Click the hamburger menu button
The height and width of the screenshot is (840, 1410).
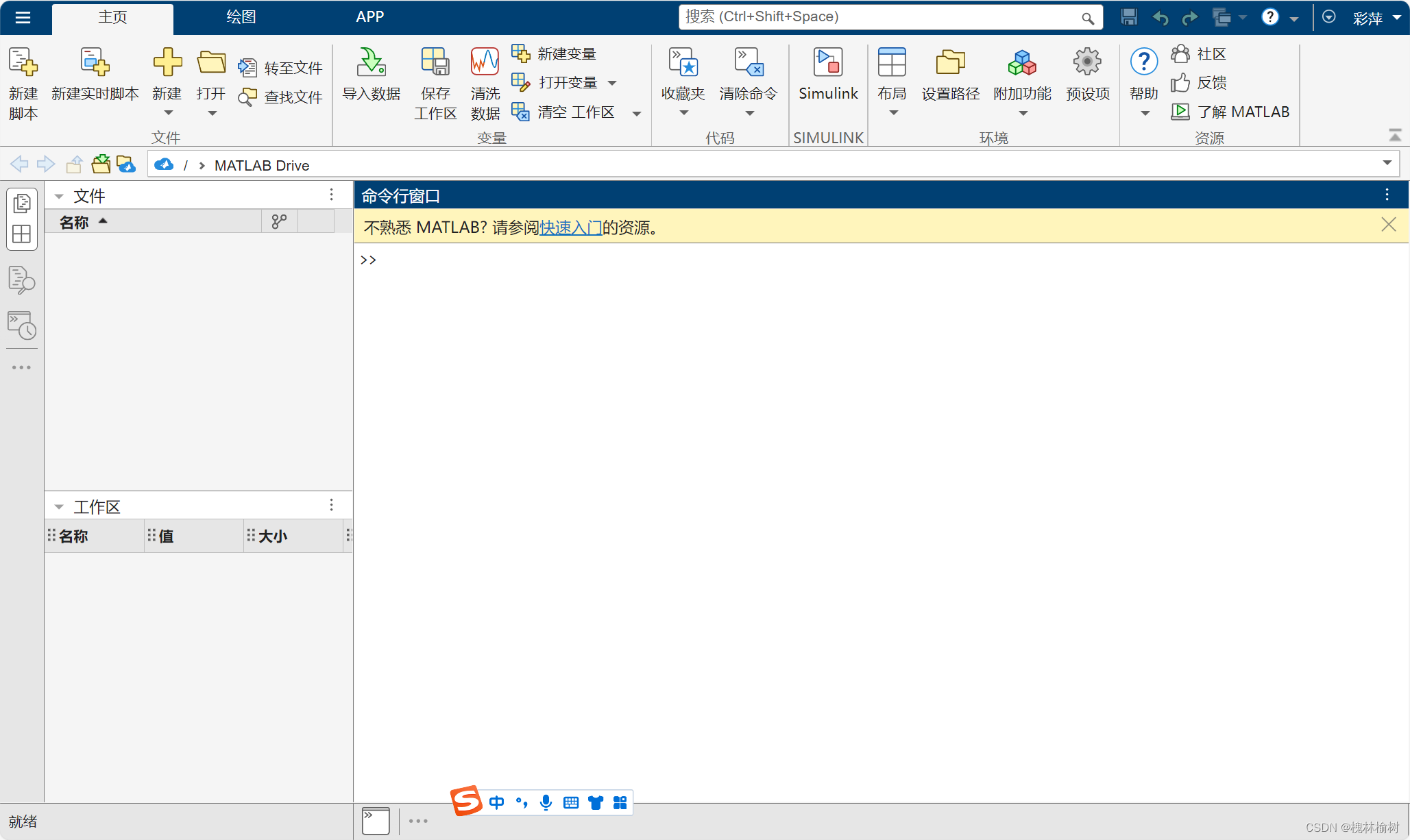click(23, 17)
